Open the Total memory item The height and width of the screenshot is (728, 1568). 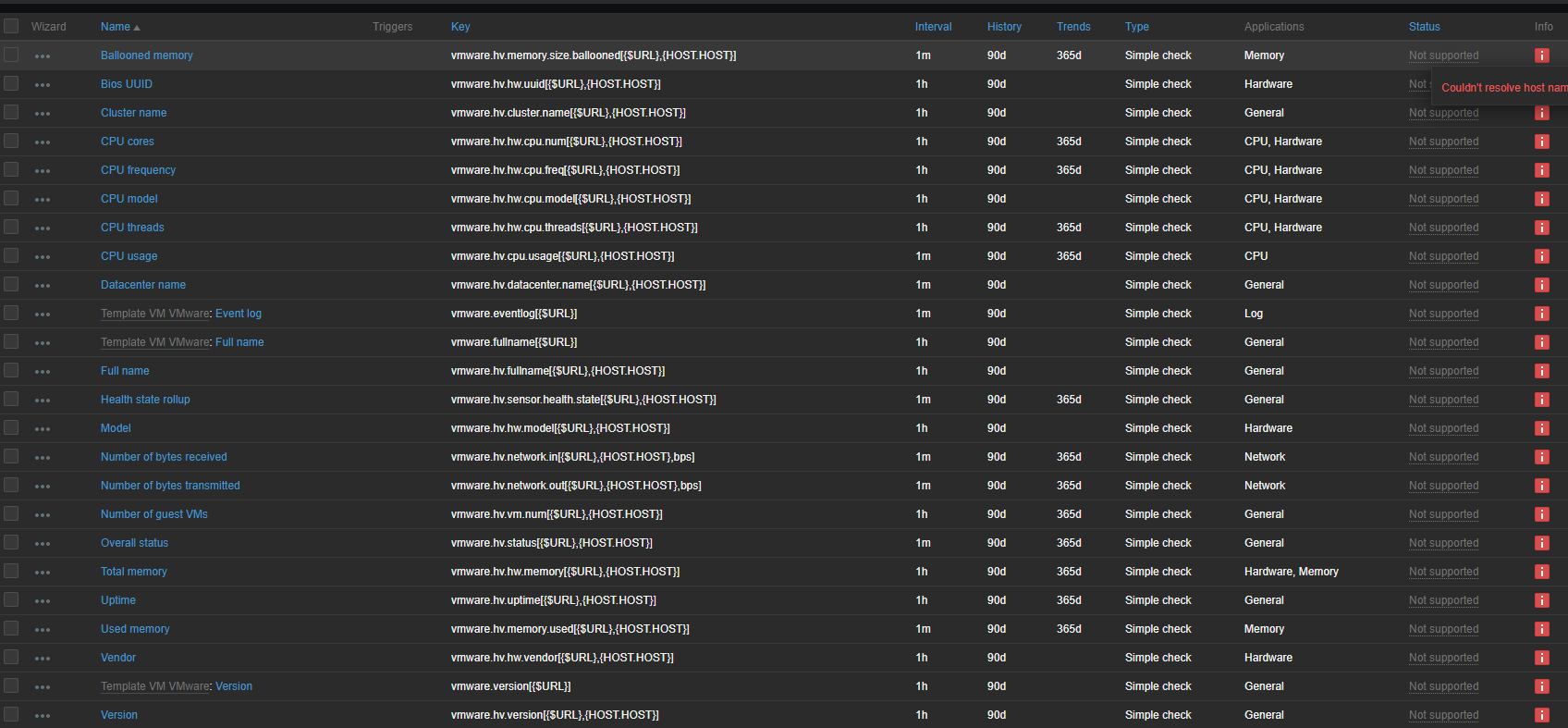pyautogui.click(x=134, y=572)
